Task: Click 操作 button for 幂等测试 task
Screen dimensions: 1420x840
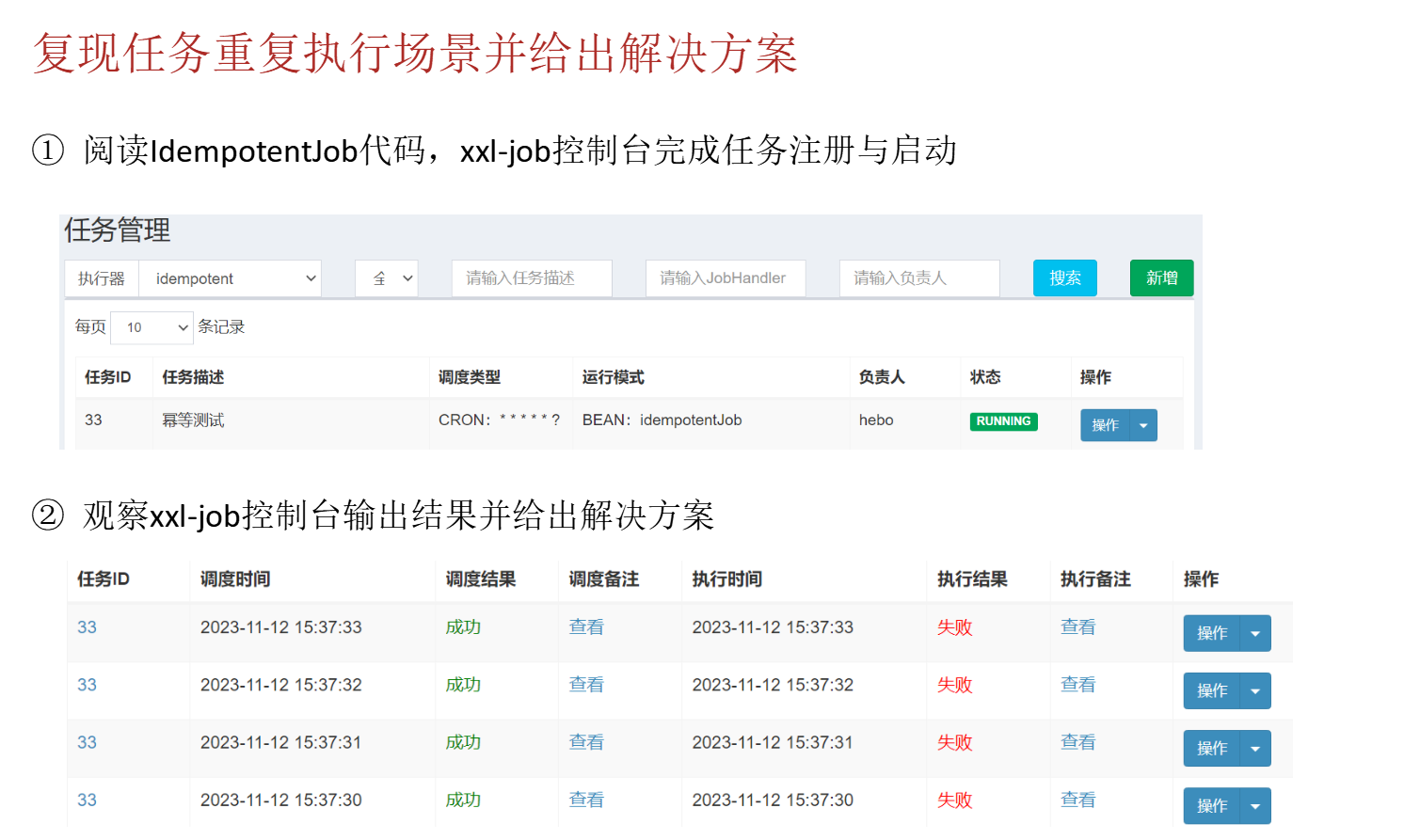Action: 1105,425
